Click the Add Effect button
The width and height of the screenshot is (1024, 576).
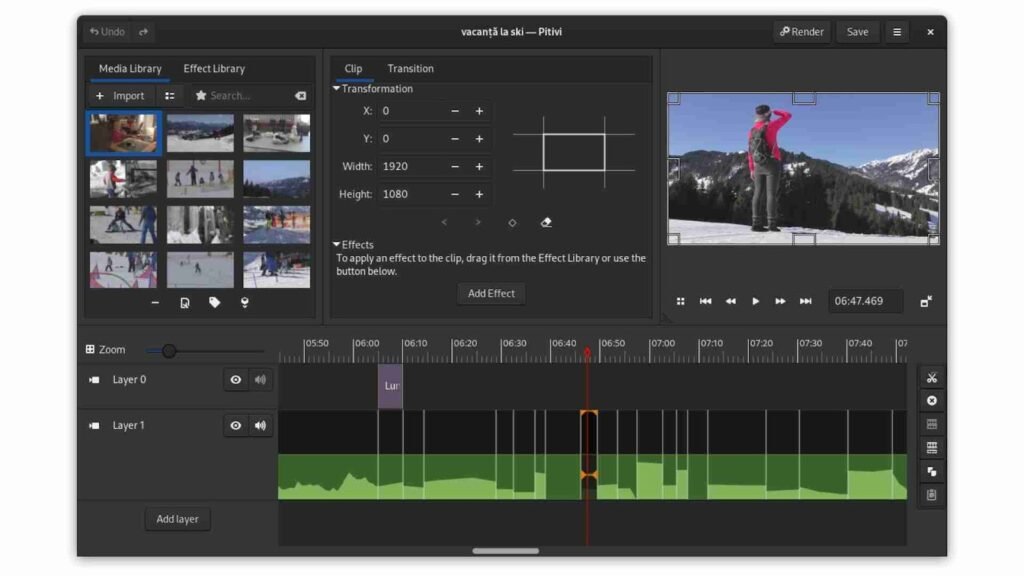(x=491, y=294)
